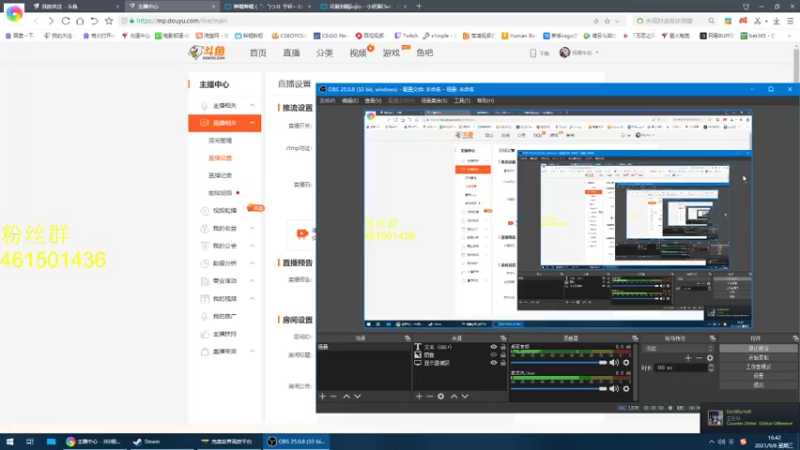The height and width of the screenshot is (450, 800).
Task: Toggle lock on the display capture source
Action: 503,363
